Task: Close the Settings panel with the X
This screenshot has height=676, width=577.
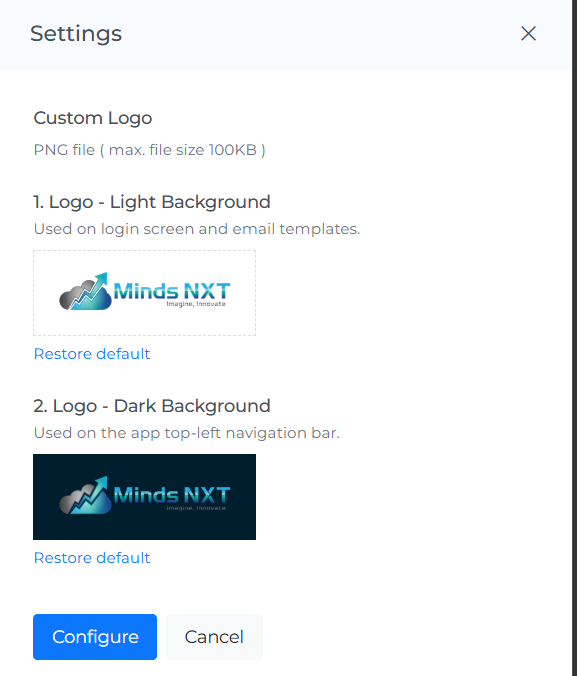Action: pyautogui.click(x=528, y=33)
